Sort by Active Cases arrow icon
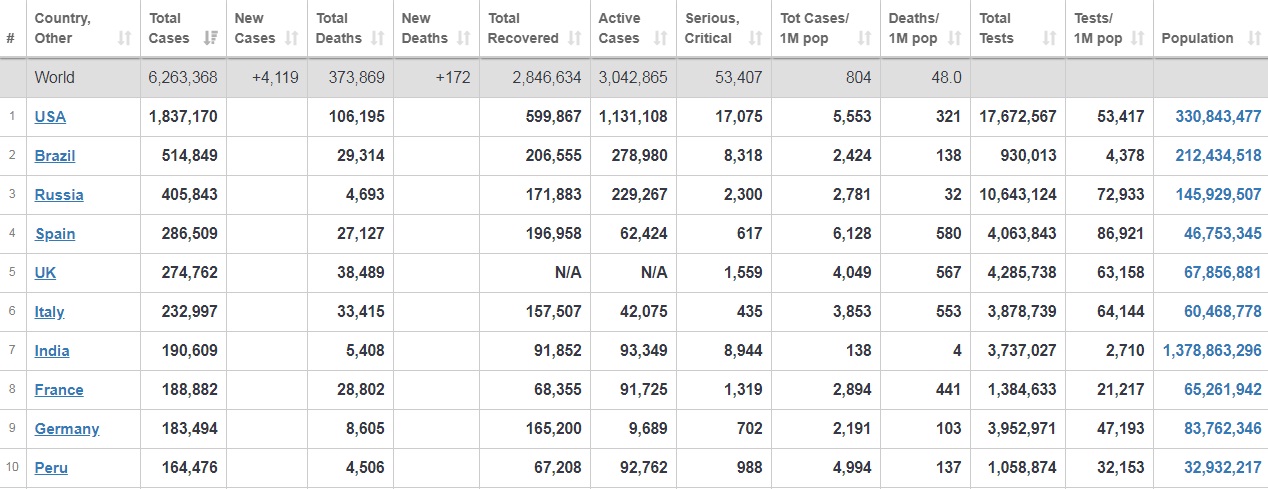1268x489 pixels. click(660, 38)
